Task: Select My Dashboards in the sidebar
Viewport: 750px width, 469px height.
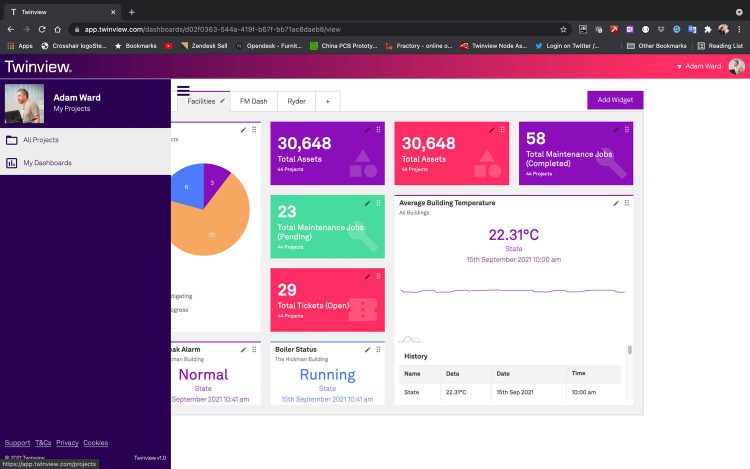Action: 47,162
